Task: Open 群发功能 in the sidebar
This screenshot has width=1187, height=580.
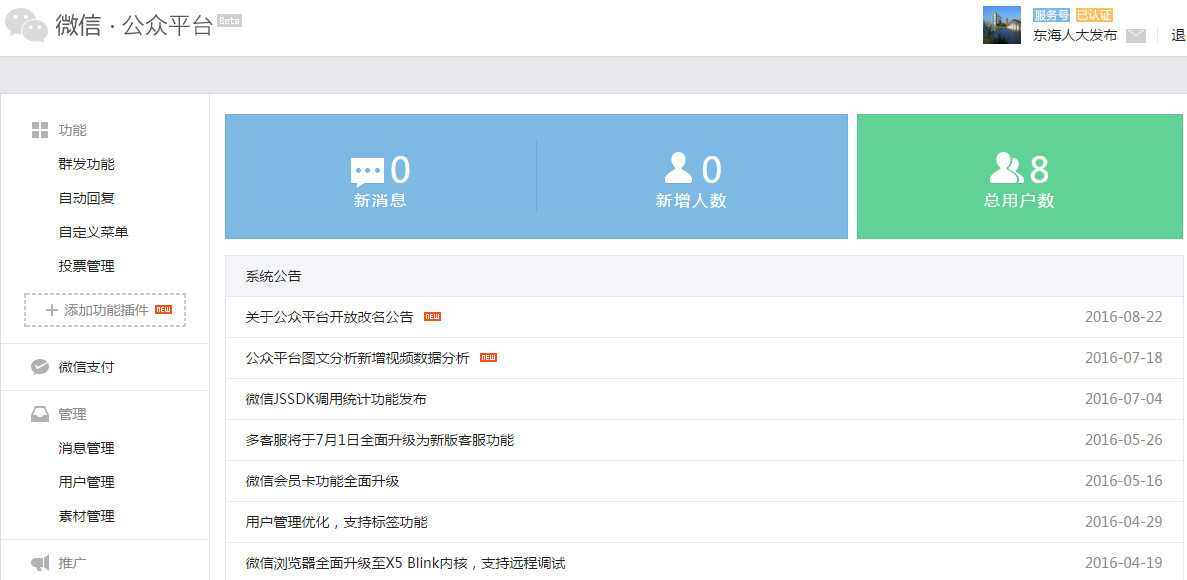Action: (86, 164)
